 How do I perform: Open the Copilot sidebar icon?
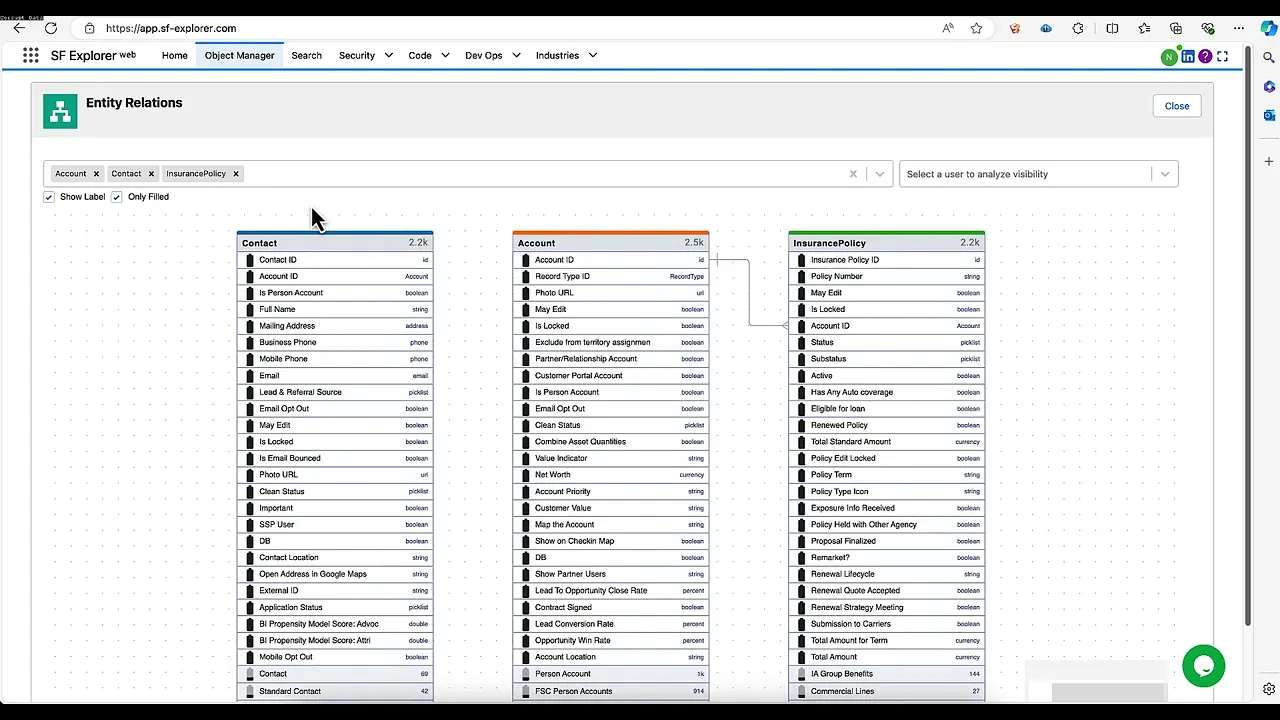click(x=1268, y=28)
